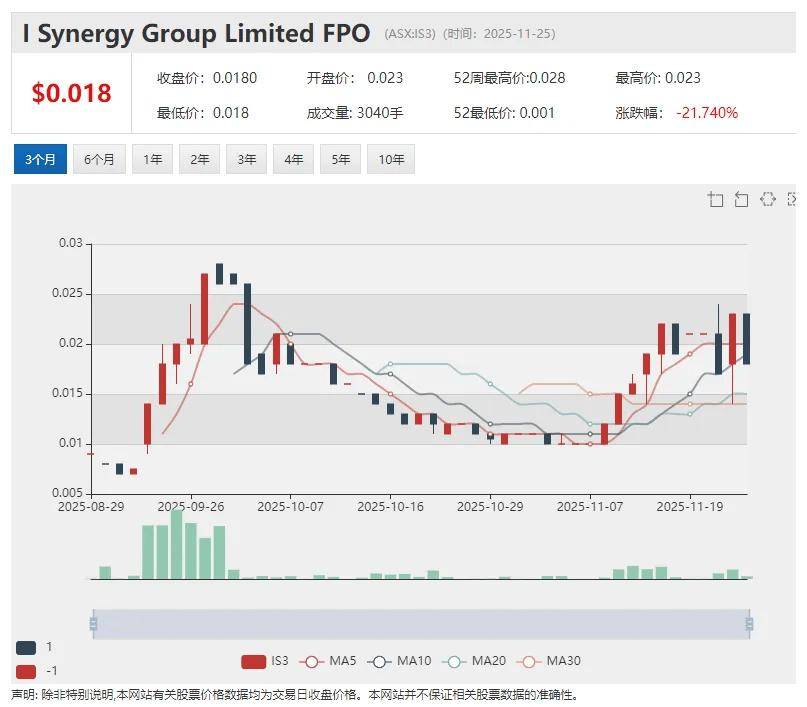807x707 pixels.
Task: Open the 3年 time range tab
Action: 247,159
